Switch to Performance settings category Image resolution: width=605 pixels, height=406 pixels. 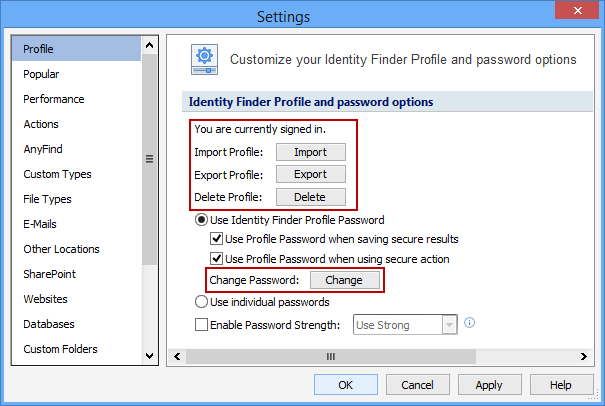(x=54, y=99)
